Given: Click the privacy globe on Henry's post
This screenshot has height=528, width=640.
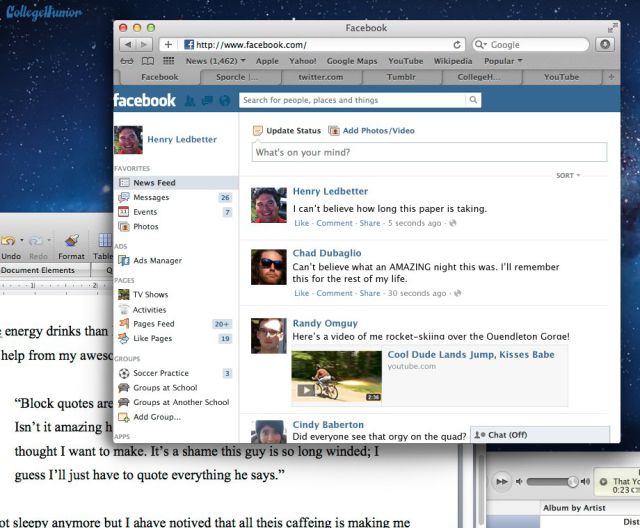Looking at the screenshot, I should 452,223.
